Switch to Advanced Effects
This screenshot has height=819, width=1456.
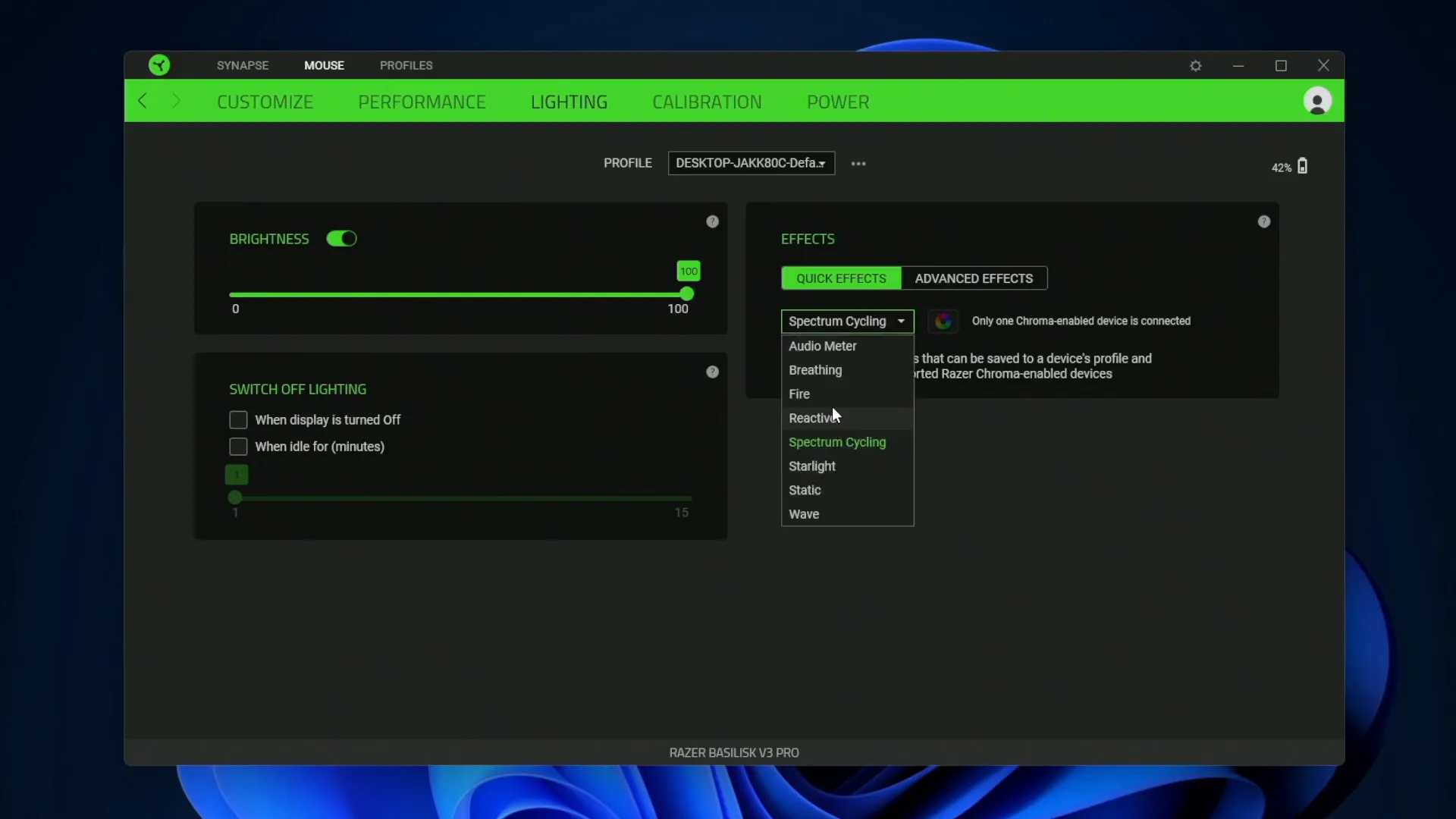pos(974,278)
